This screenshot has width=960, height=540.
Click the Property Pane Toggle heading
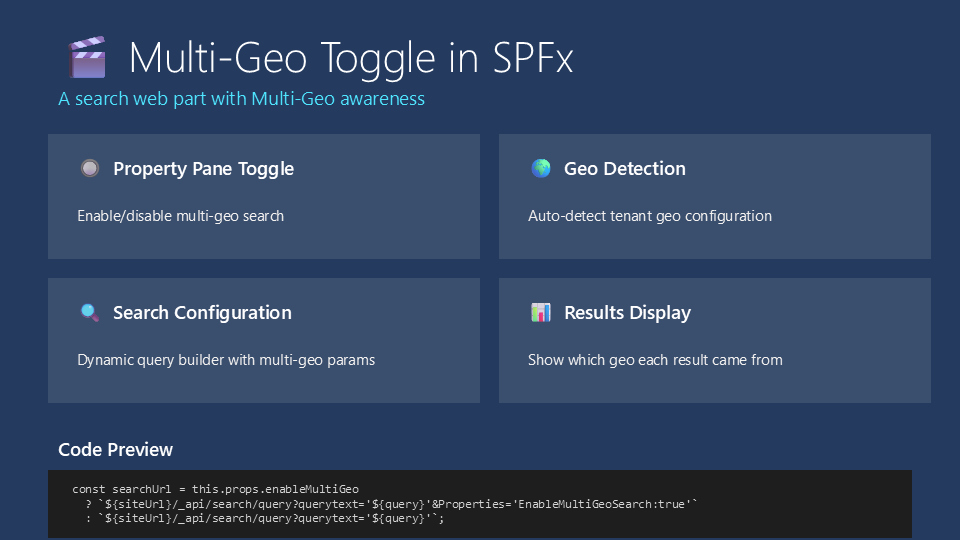pyautogui.click(x=203, y=168)
